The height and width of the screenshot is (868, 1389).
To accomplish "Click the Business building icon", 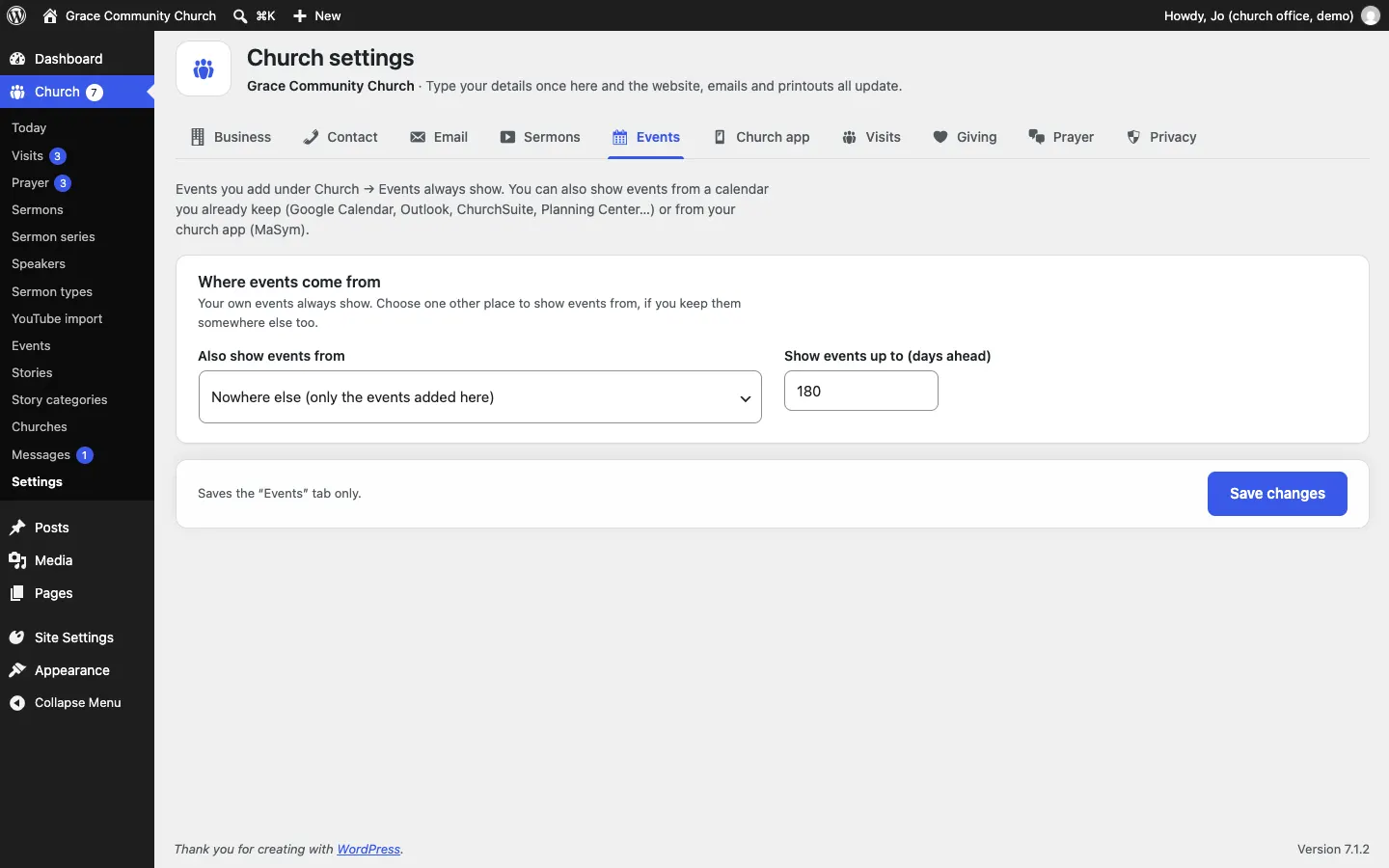I will 198,137.
